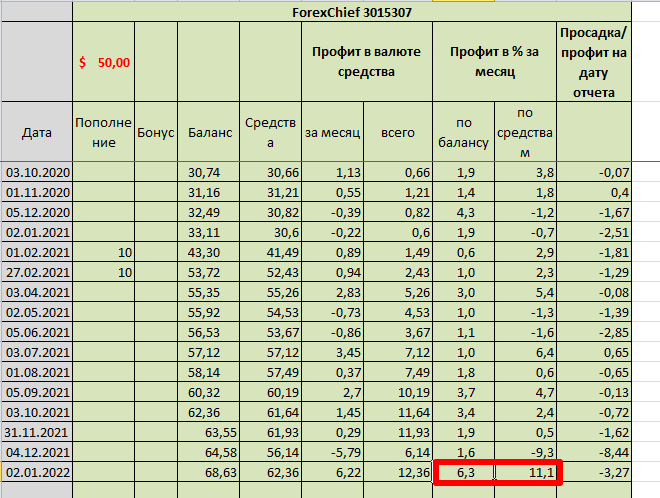Image resolution: width=660 pixels, height=498 pixels.
Task: Select date cell 31.11.2021
Action: (37, 432)
